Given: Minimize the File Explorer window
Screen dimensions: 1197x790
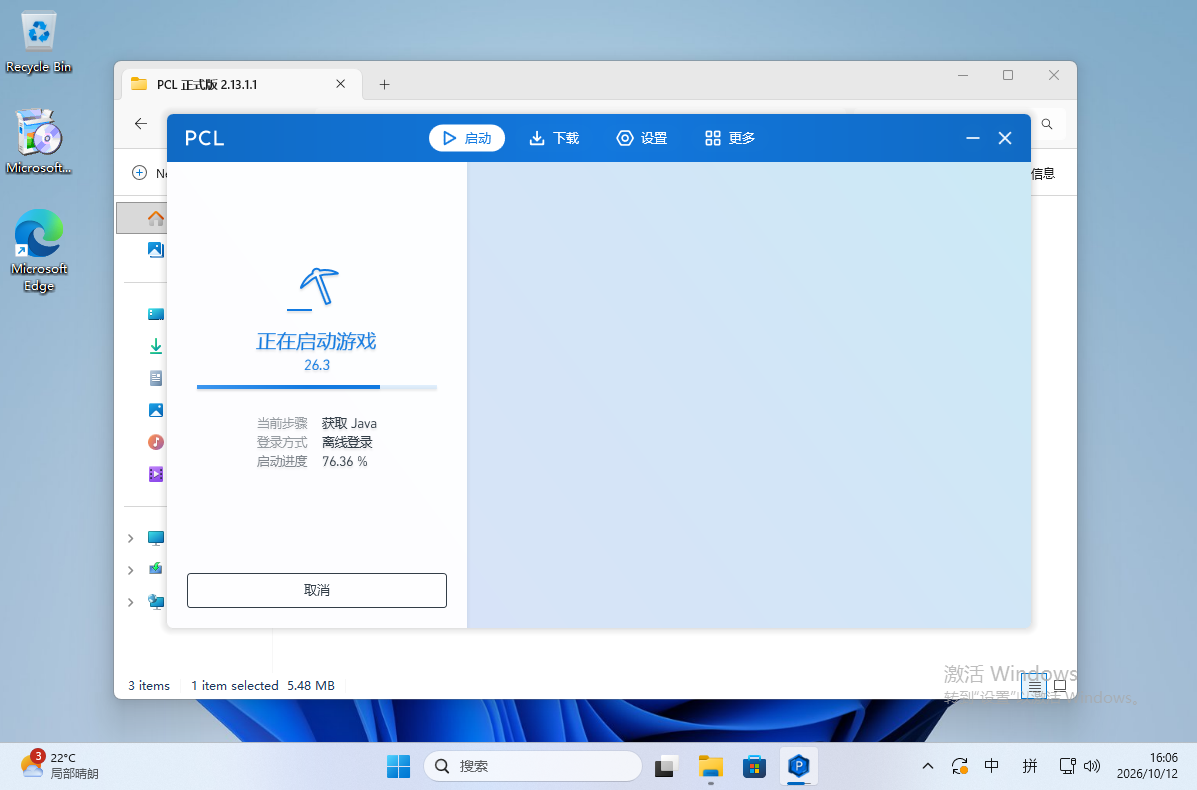Looking at the screenshot, I should (963, 75).
